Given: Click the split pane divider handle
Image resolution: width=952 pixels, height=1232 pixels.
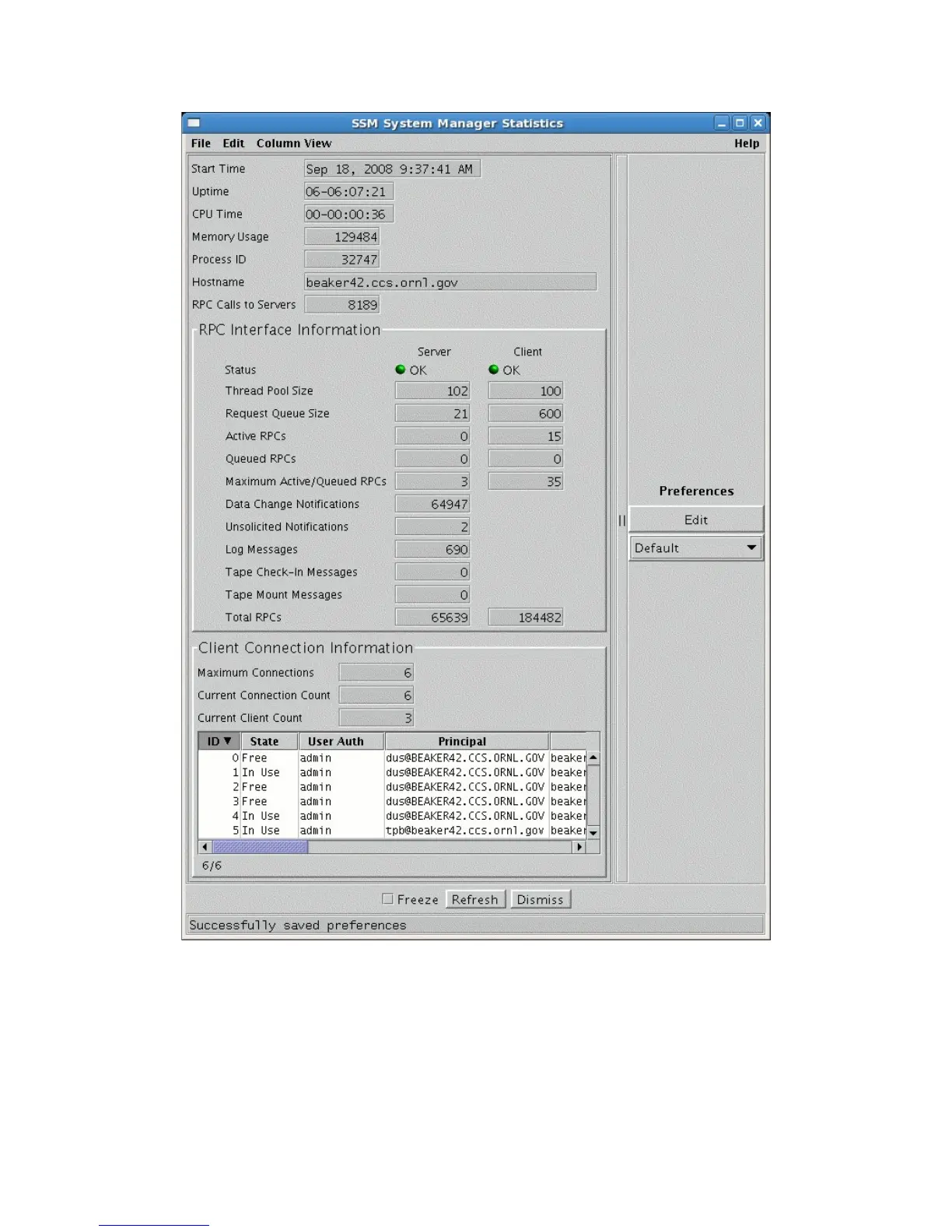Looking at the screenshot, I should (621, 520).
